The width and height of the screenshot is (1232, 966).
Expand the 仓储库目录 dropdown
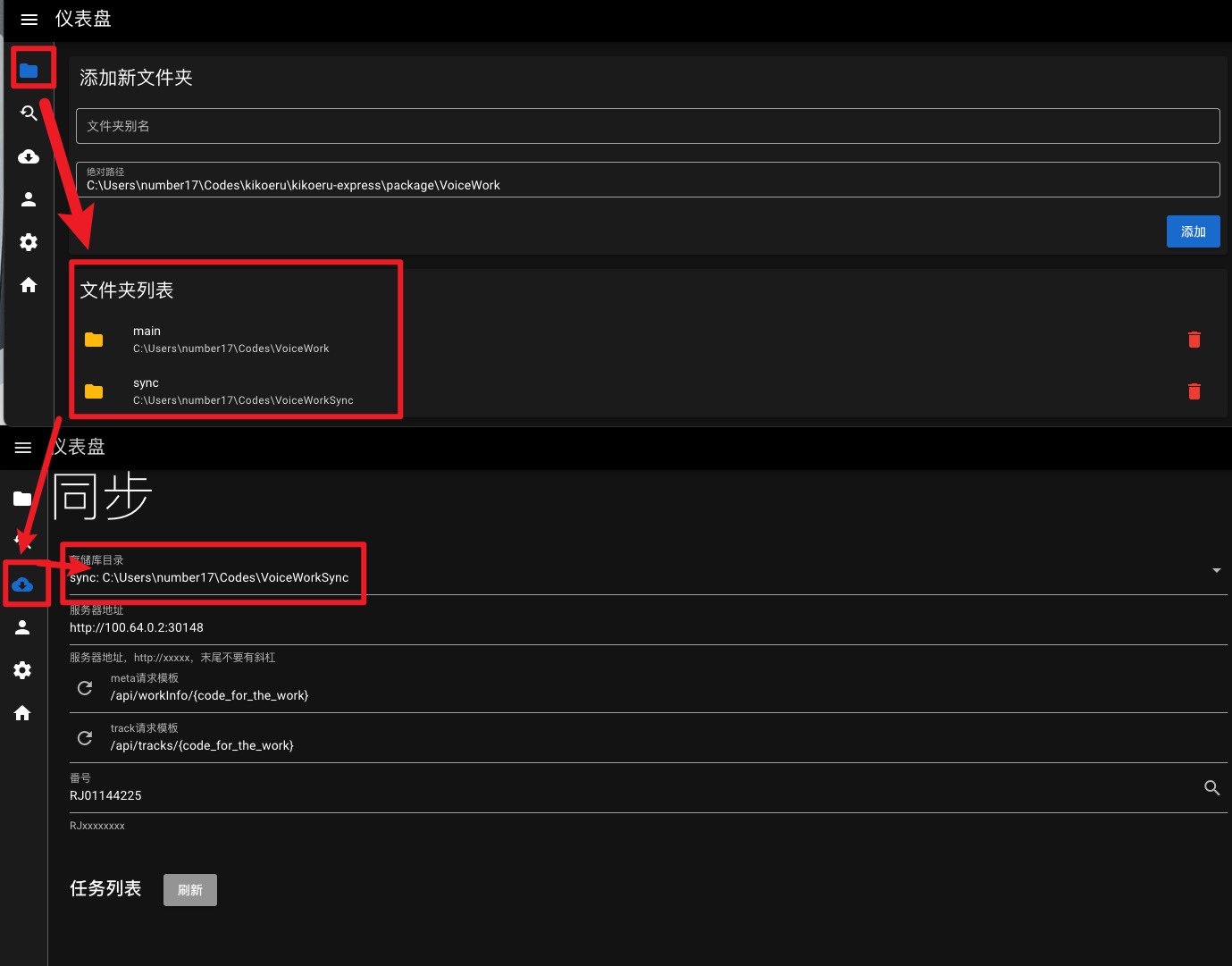[1215, 570]
